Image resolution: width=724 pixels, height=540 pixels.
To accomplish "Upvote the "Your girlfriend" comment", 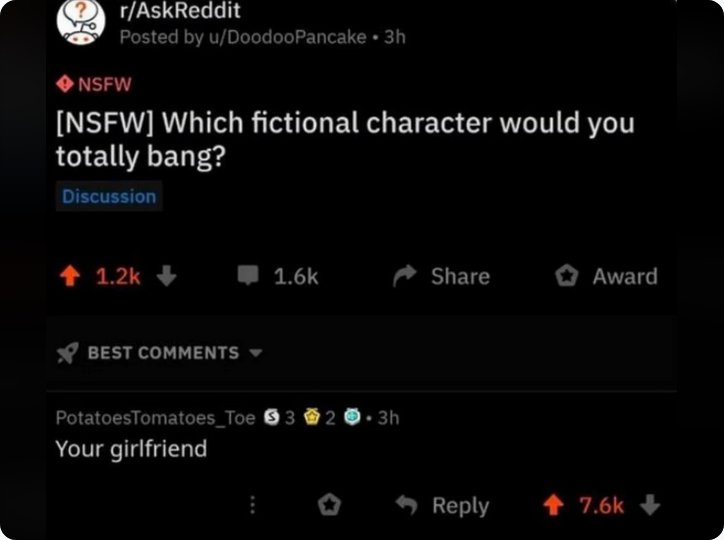I will pyautogui.click(x=553, y=505).
